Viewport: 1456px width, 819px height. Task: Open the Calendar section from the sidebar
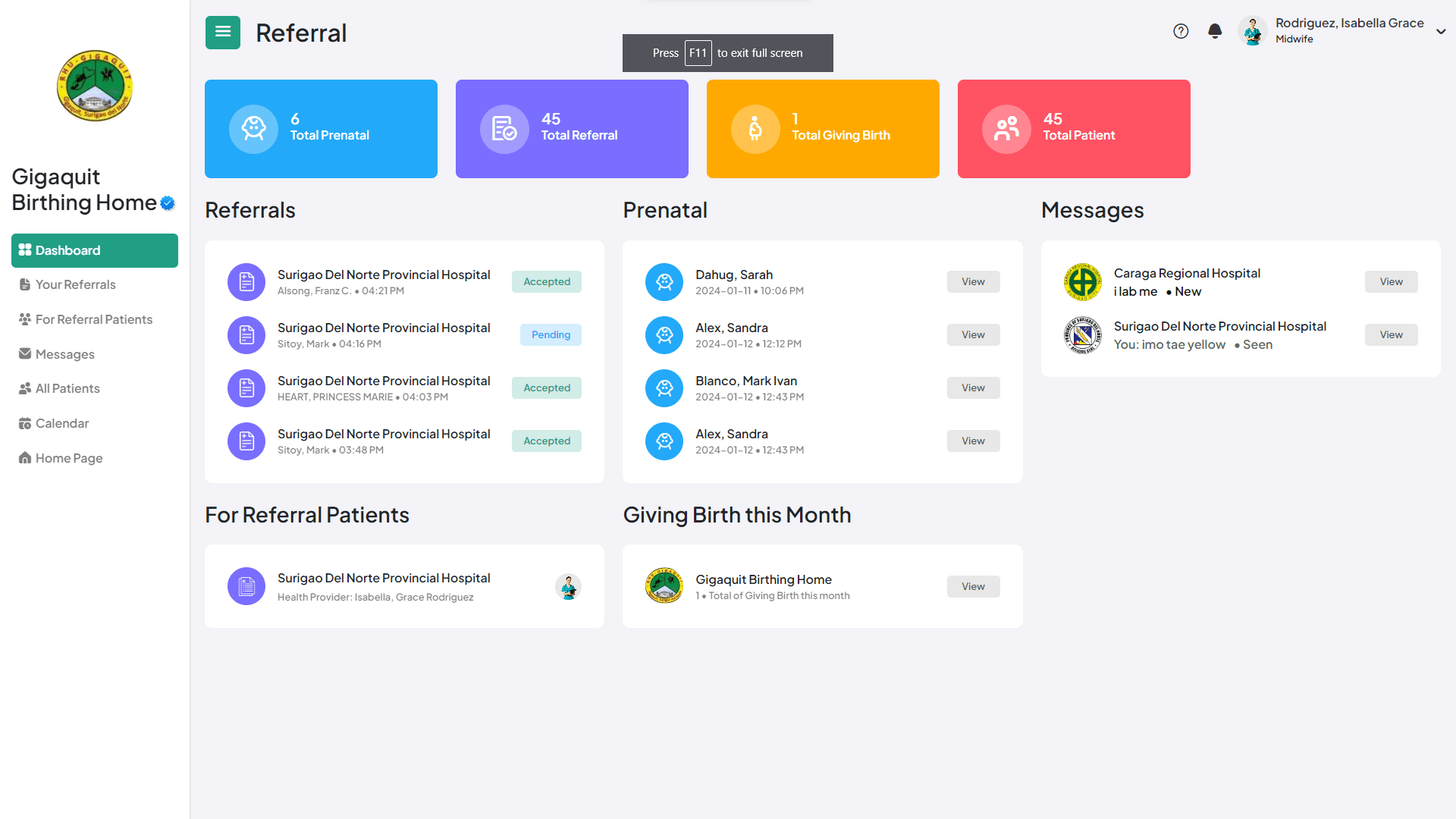pos(61,423)
